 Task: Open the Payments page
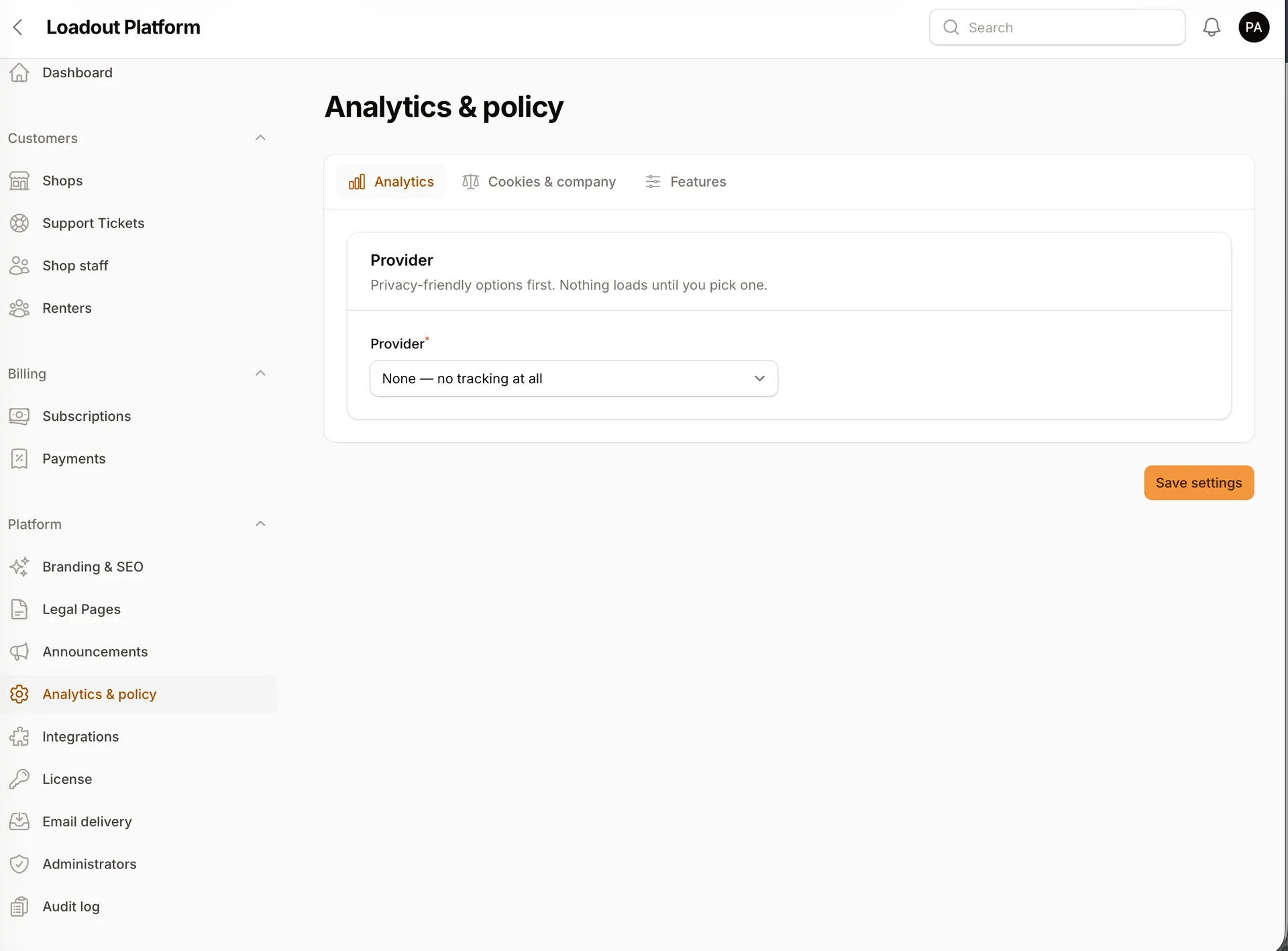point(139,458)
